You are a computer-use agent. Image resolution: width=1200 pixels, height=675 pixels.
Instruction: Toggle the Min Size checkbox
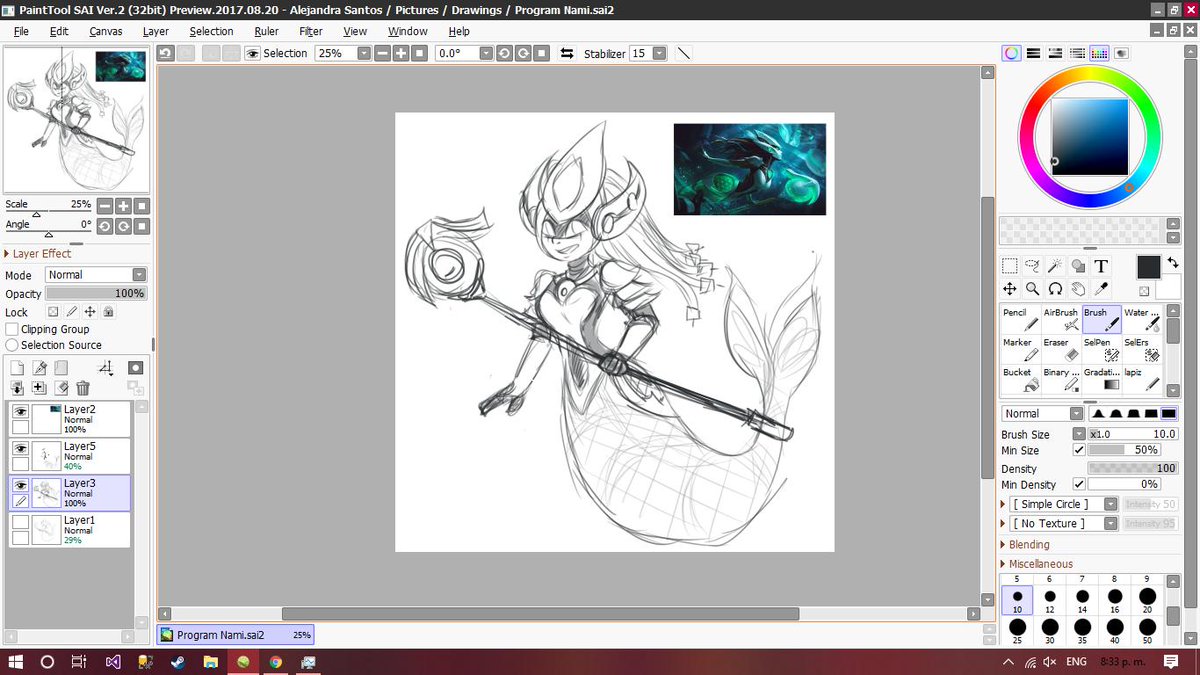coord(1078,450)
